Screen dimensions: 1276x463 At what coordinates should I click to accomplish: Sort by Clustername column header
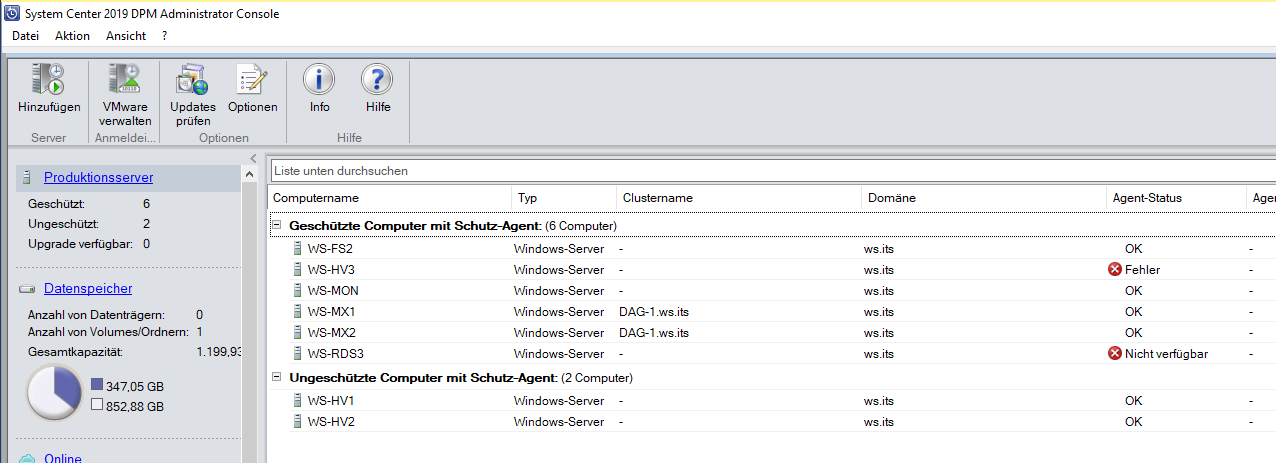point(739,198)
